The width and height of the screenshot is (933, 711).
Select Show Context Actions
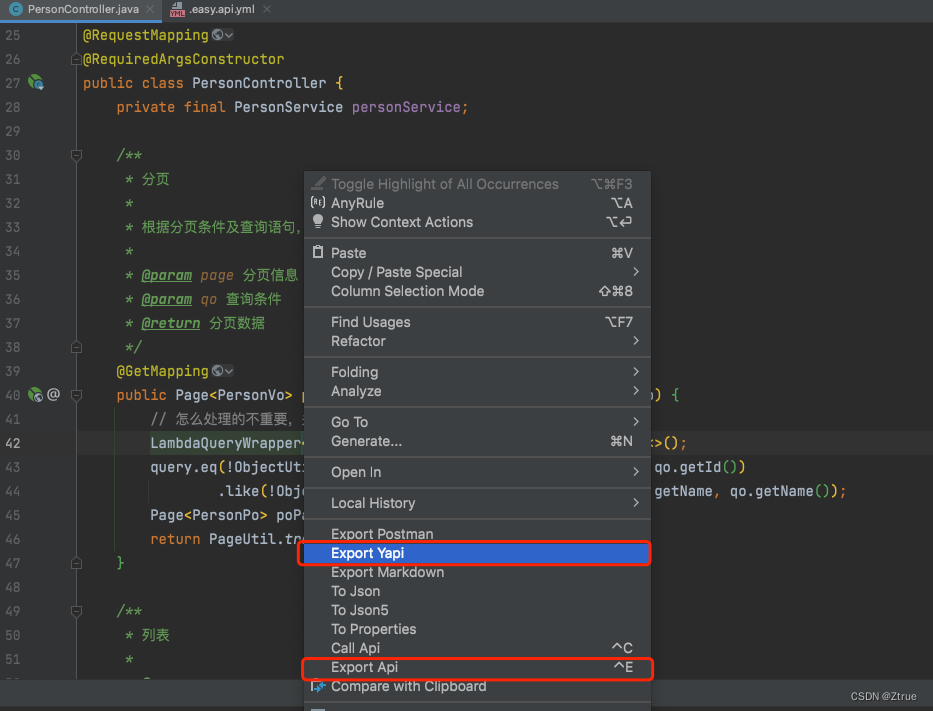(477, 222)
